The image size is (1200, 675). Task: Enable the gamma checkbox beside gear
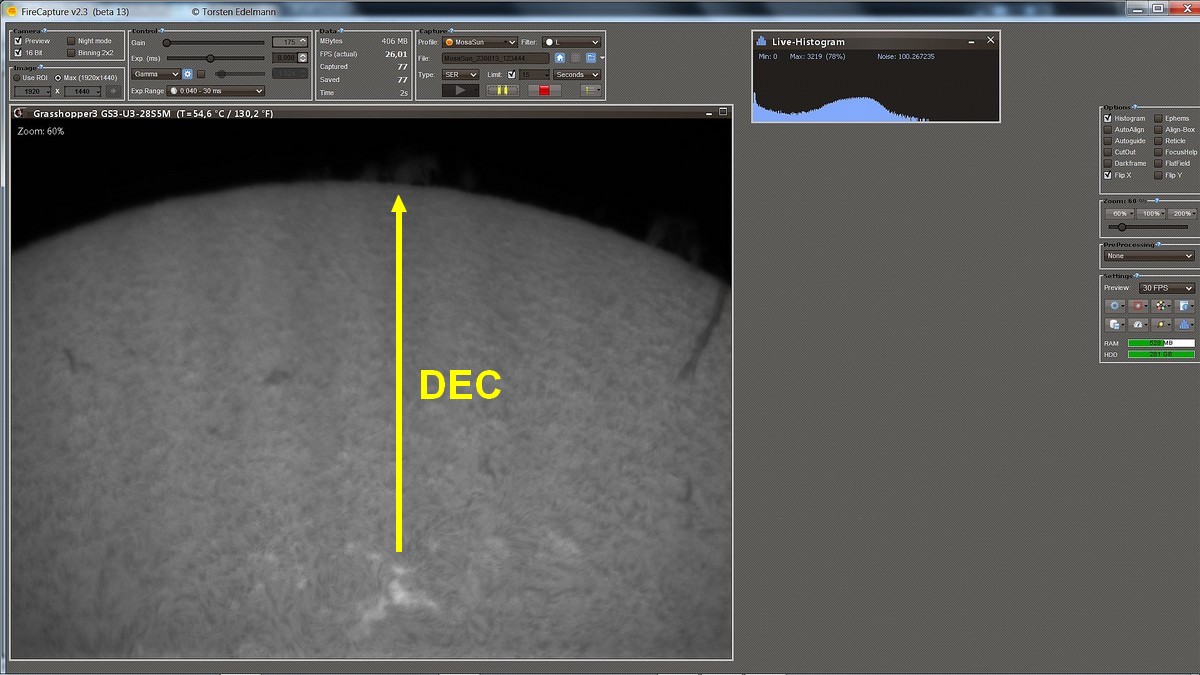tap(201, 74)
